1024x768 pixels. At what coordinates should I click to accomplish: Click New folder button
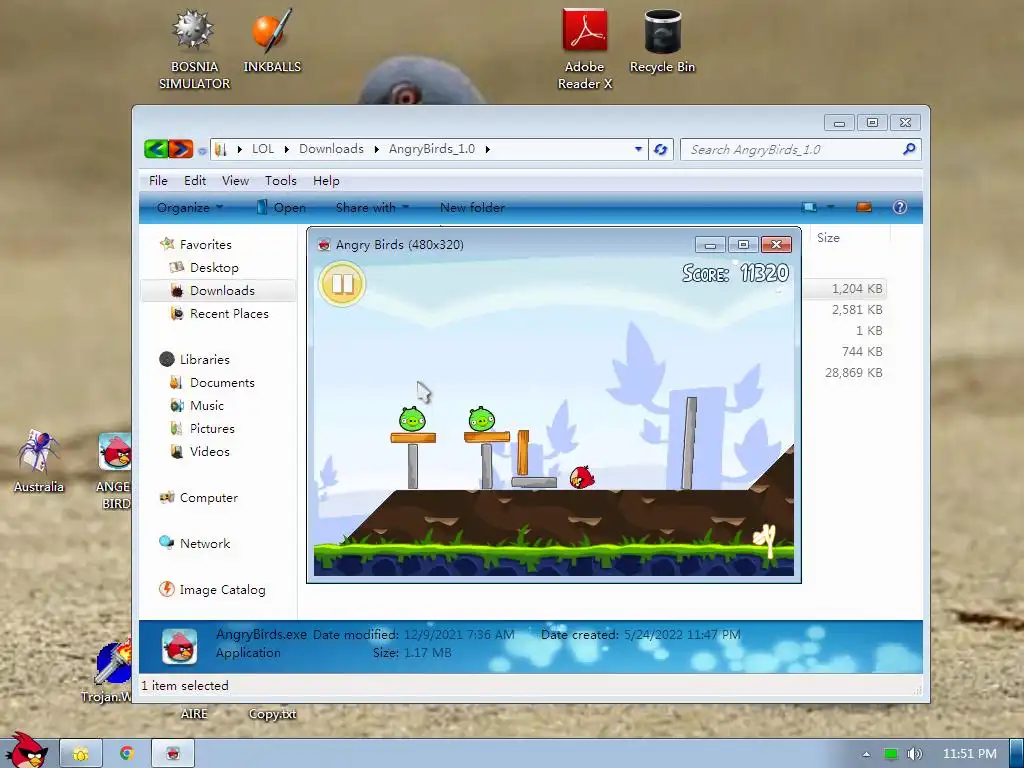pyautogui.click(x=472, y=208)
